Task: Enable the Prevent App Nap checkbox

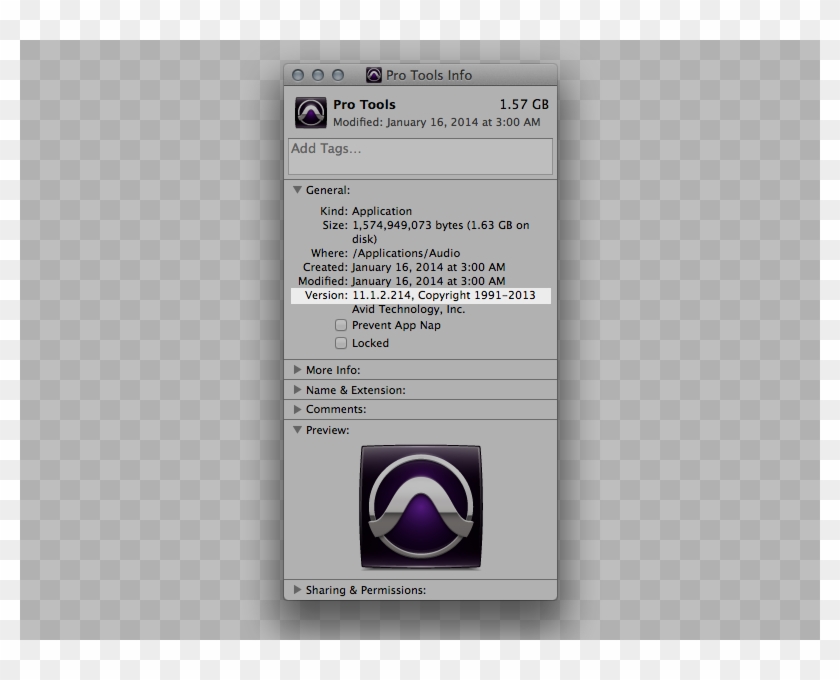Action: [x=341, y=325]
